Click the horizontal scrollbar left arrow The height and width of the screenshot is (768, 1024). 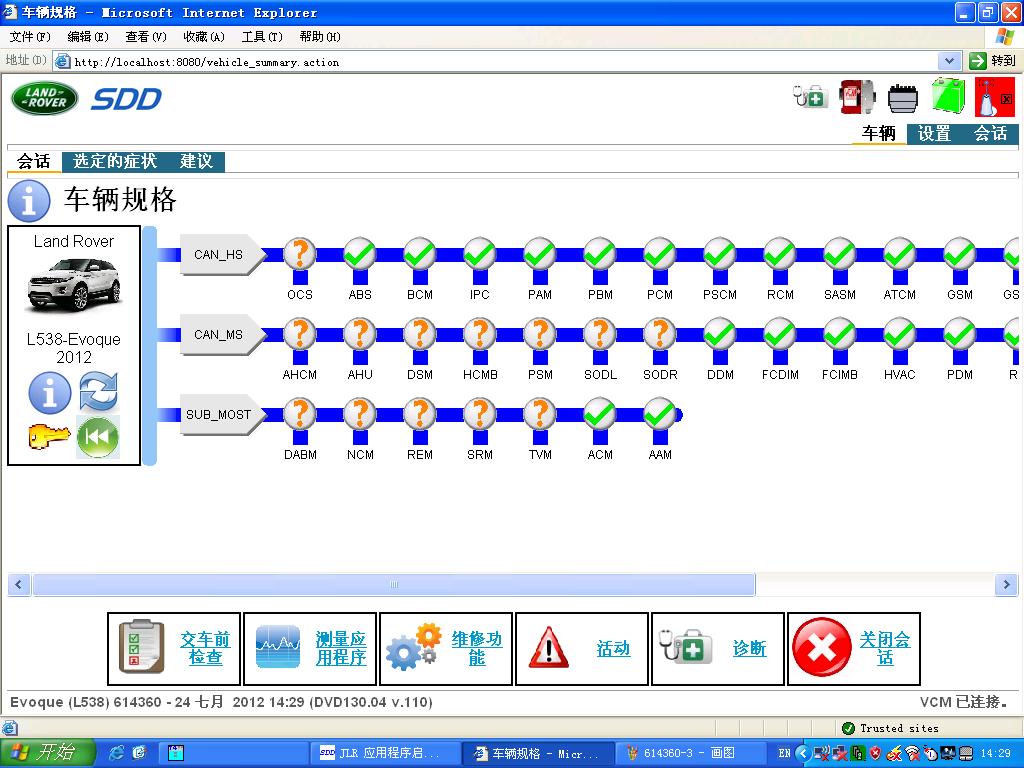[18, 584]
